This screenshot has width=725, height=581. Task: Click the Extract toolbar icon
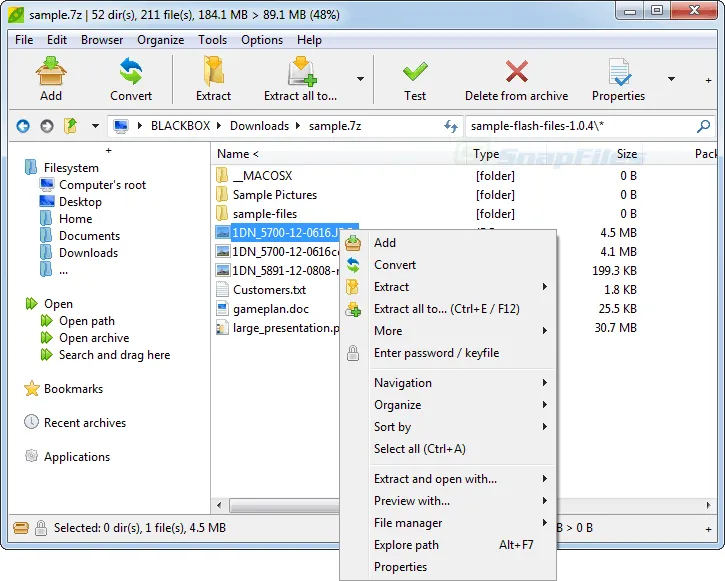tap(213, 72)
